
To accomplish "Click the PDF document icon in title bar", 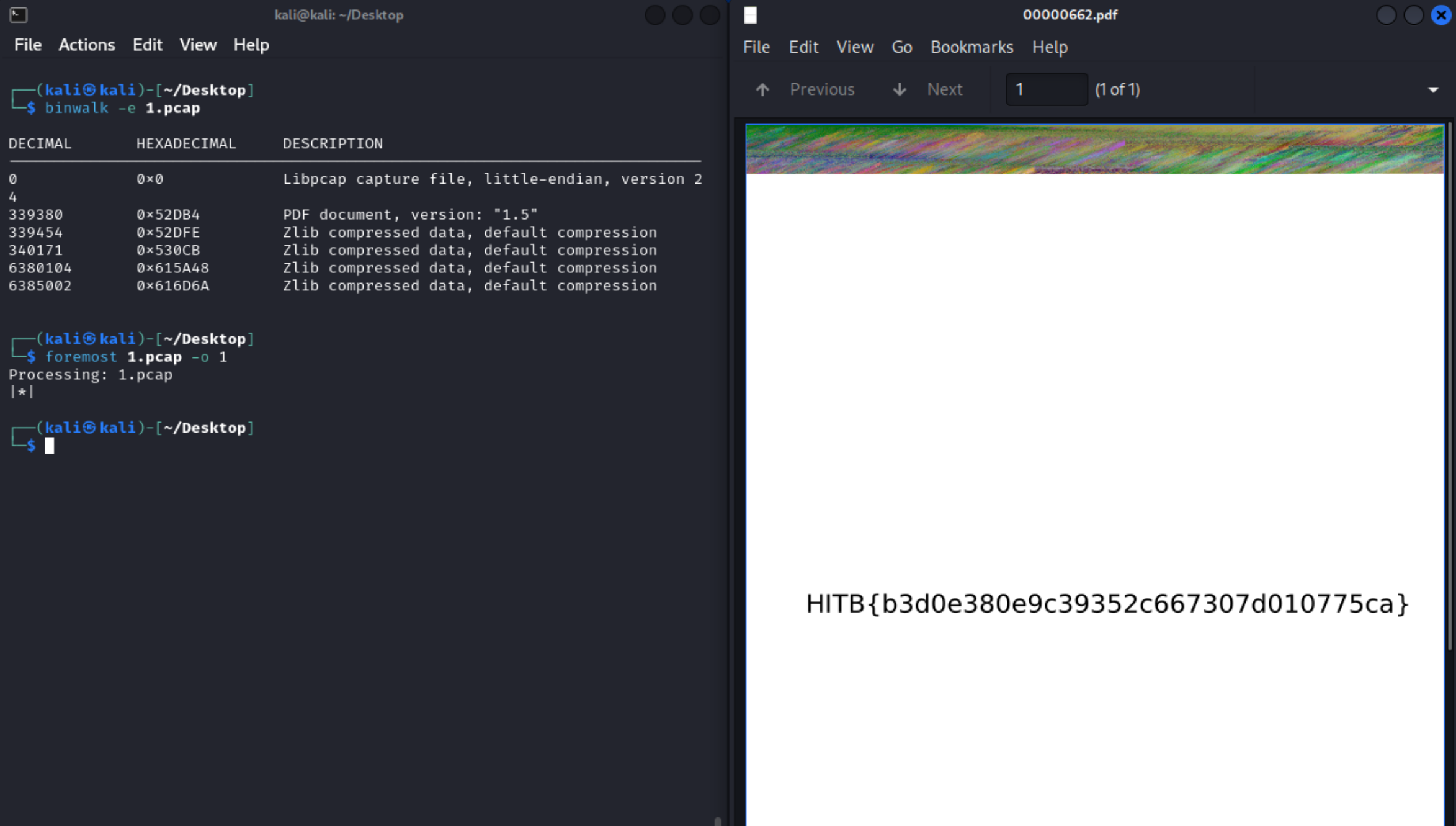I will pyautogui.click(x=750, y=15).
